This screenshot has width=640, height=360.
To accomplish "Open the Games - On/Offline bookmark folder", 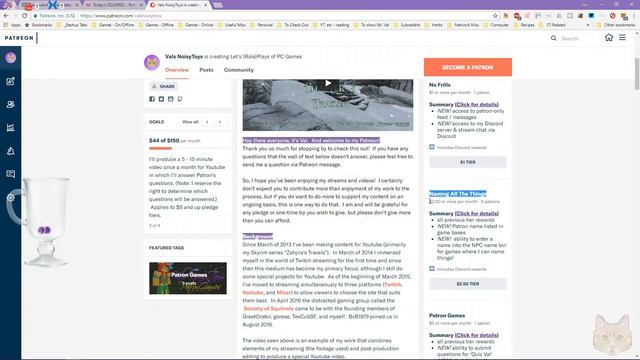I will (x=113, y=25).
